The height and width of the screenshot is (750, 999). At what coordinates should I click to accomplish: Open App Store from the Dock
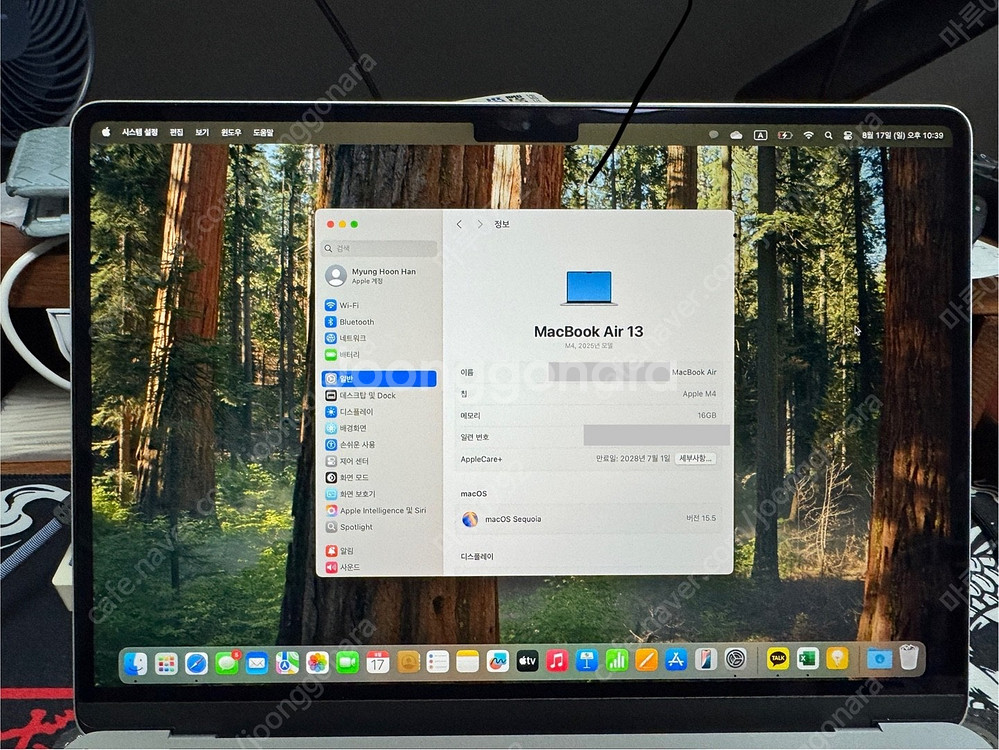(x=676, y=660)
